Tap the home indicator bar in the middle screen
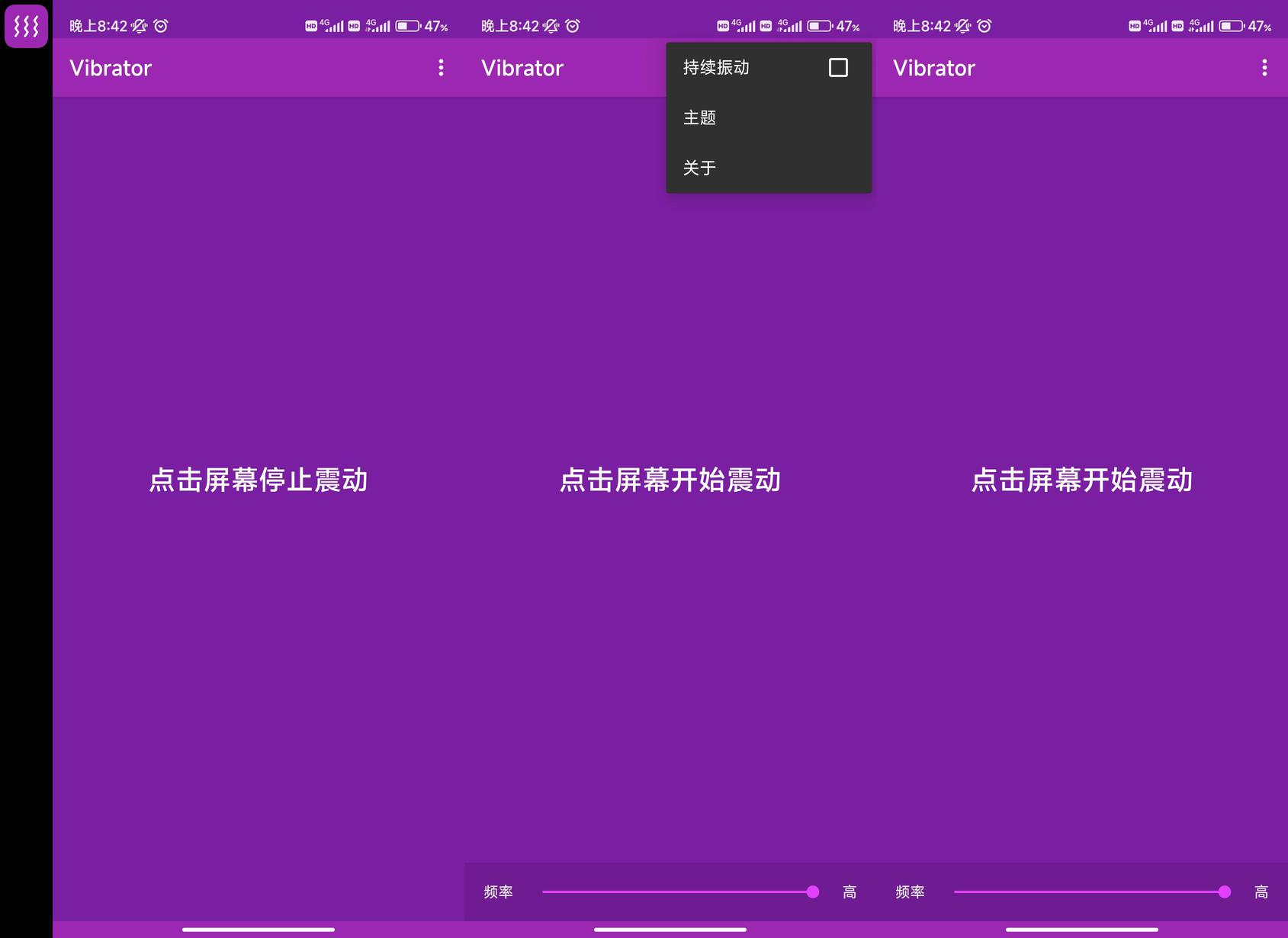The width and height of the screenshot is (1288, 938). (670, 930)
